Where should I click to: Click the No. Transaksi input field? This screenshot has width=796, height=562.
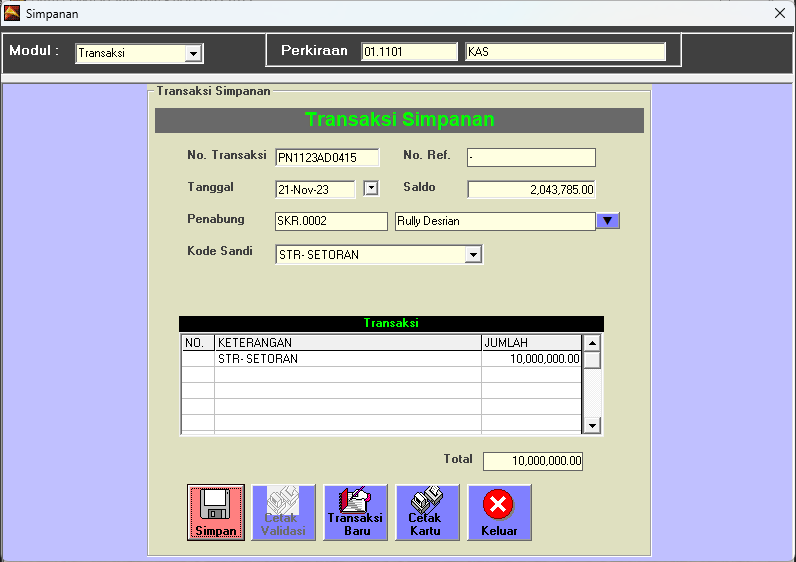point(327,157)
